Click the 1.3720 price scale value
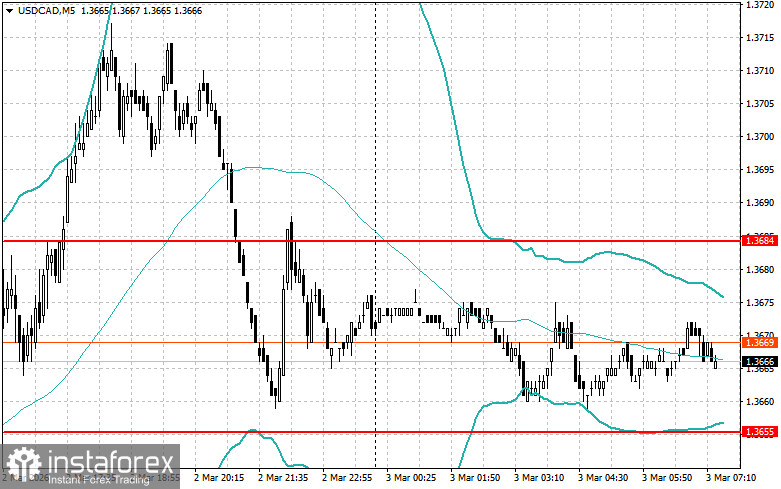The image size is (781, 489). 760,5
